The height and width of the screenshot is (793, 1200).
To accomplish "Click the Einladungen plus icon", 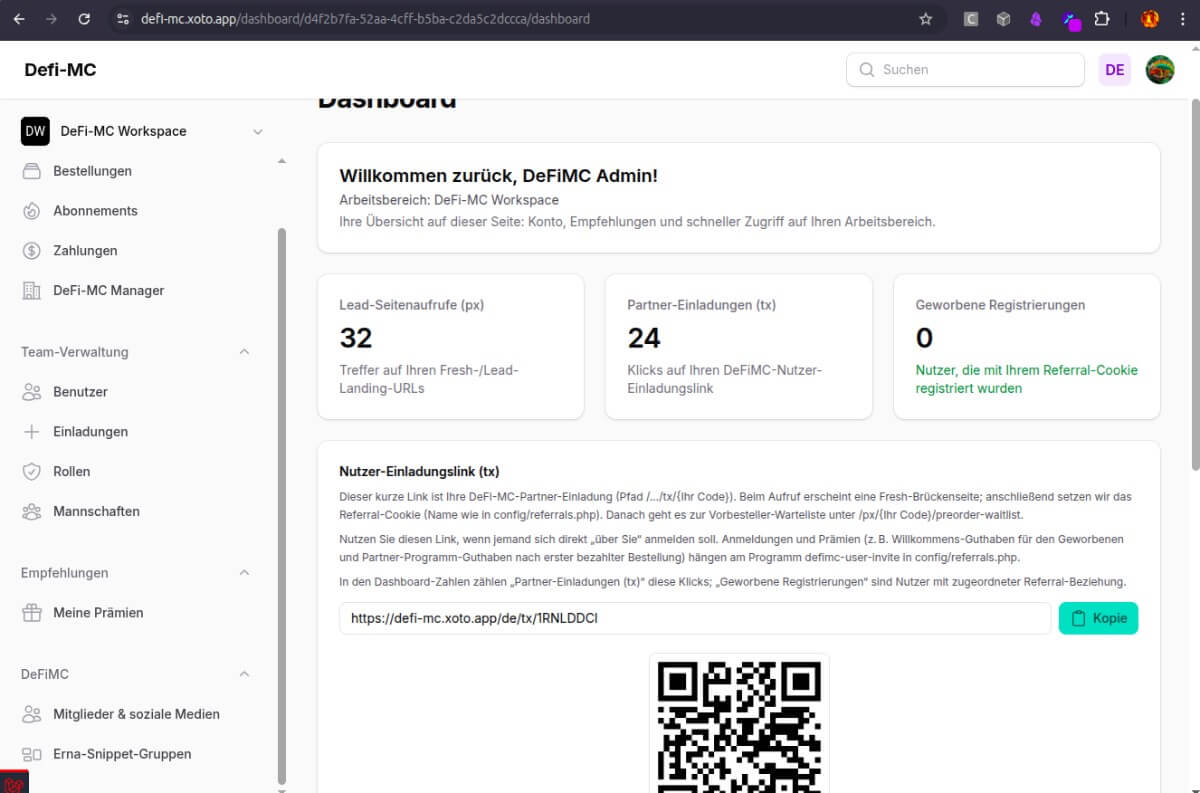I will [x=32, y=432].
